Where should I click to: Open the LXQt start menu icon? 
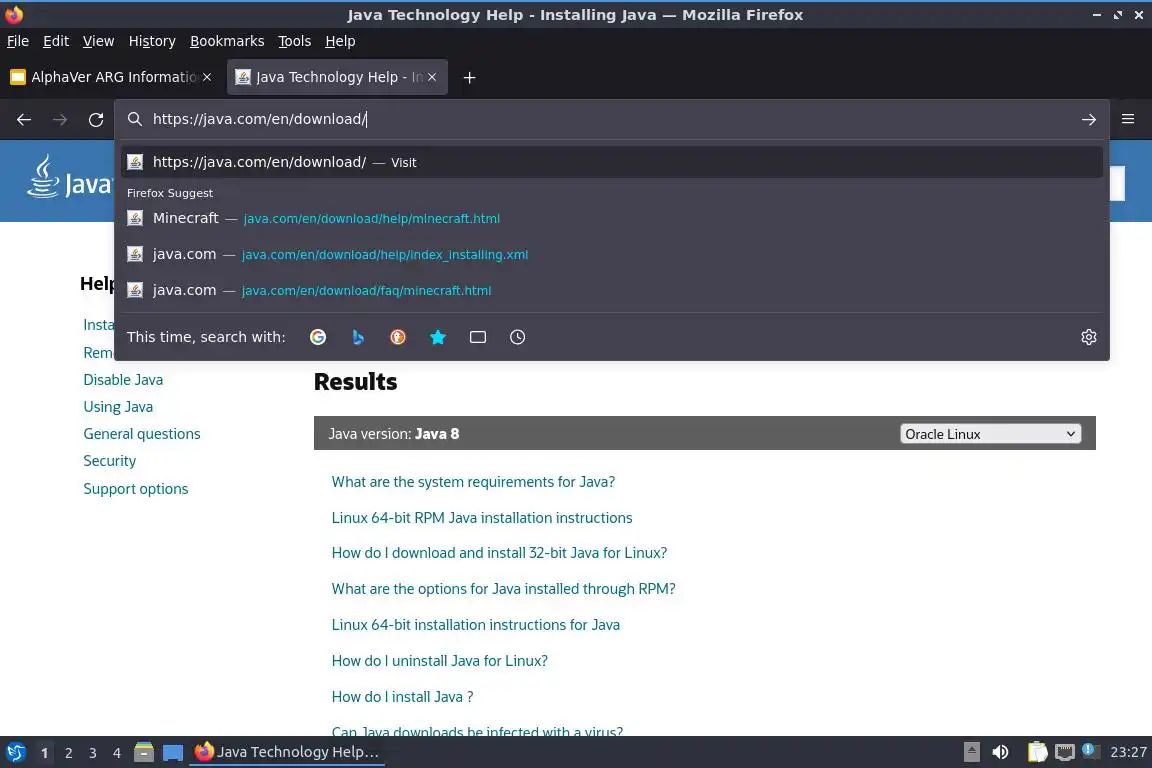click(15, 753)
